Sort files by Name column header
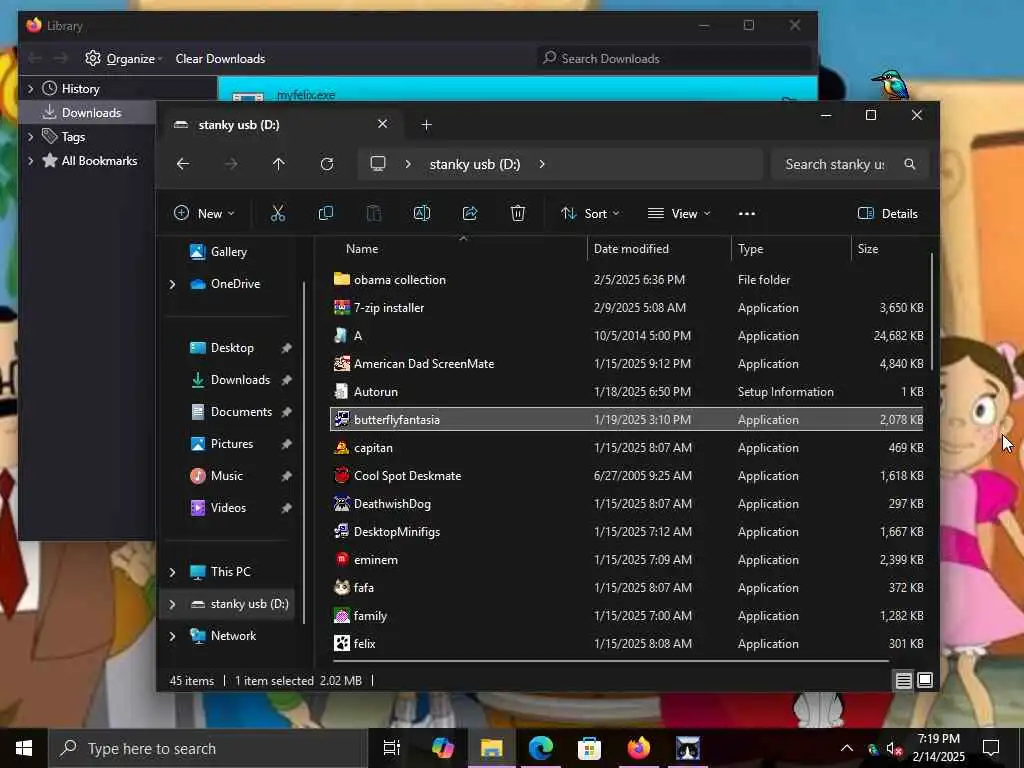The height and width of the screenshot is (768, 1024). (362, 249)
